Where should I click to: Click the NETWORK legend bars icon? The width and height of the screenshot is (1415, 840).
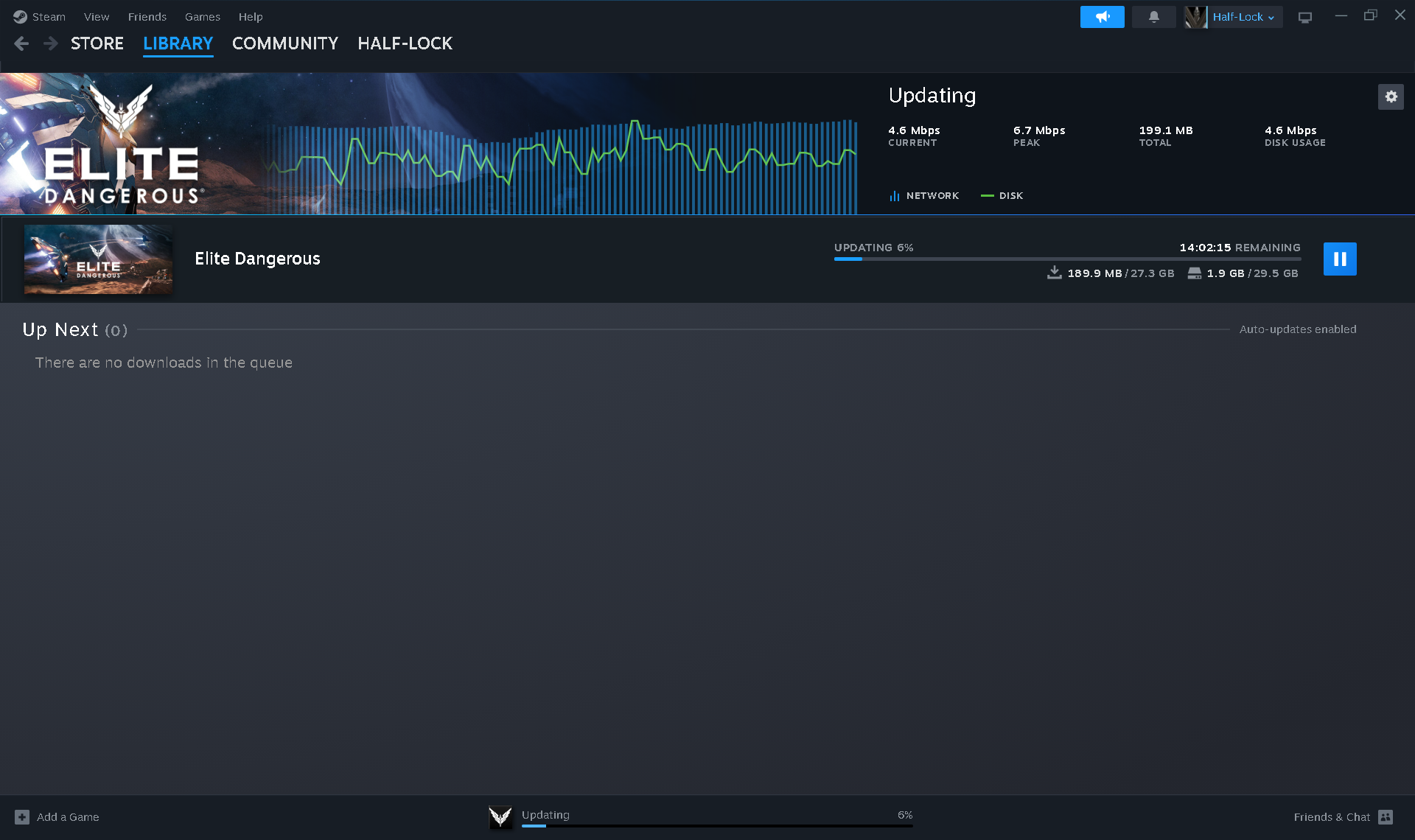[894, 196]
